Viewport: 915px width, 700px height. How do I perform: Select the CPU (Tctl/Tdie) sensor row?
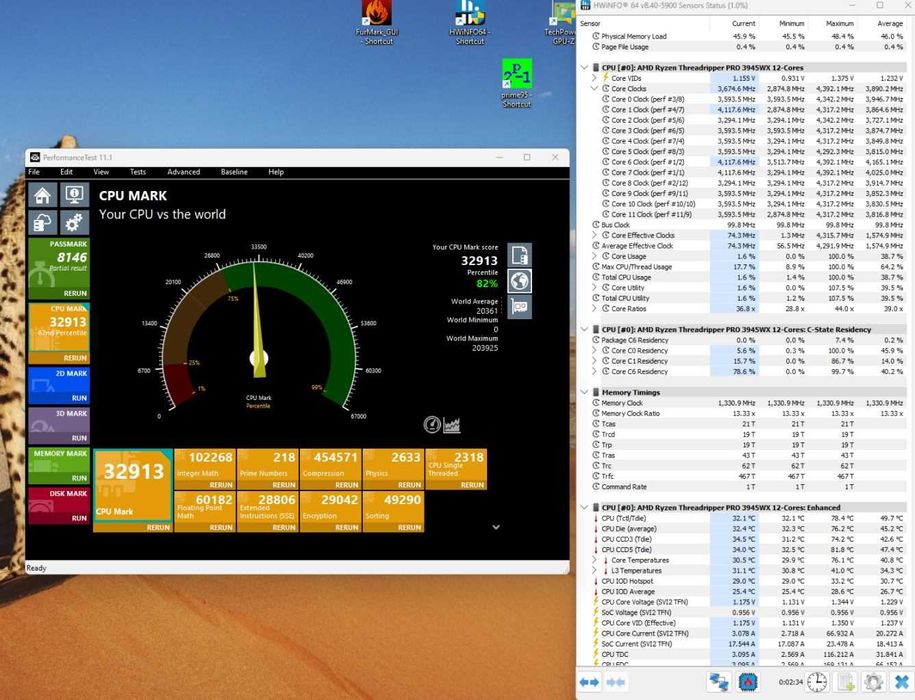(x=749, y=518)
